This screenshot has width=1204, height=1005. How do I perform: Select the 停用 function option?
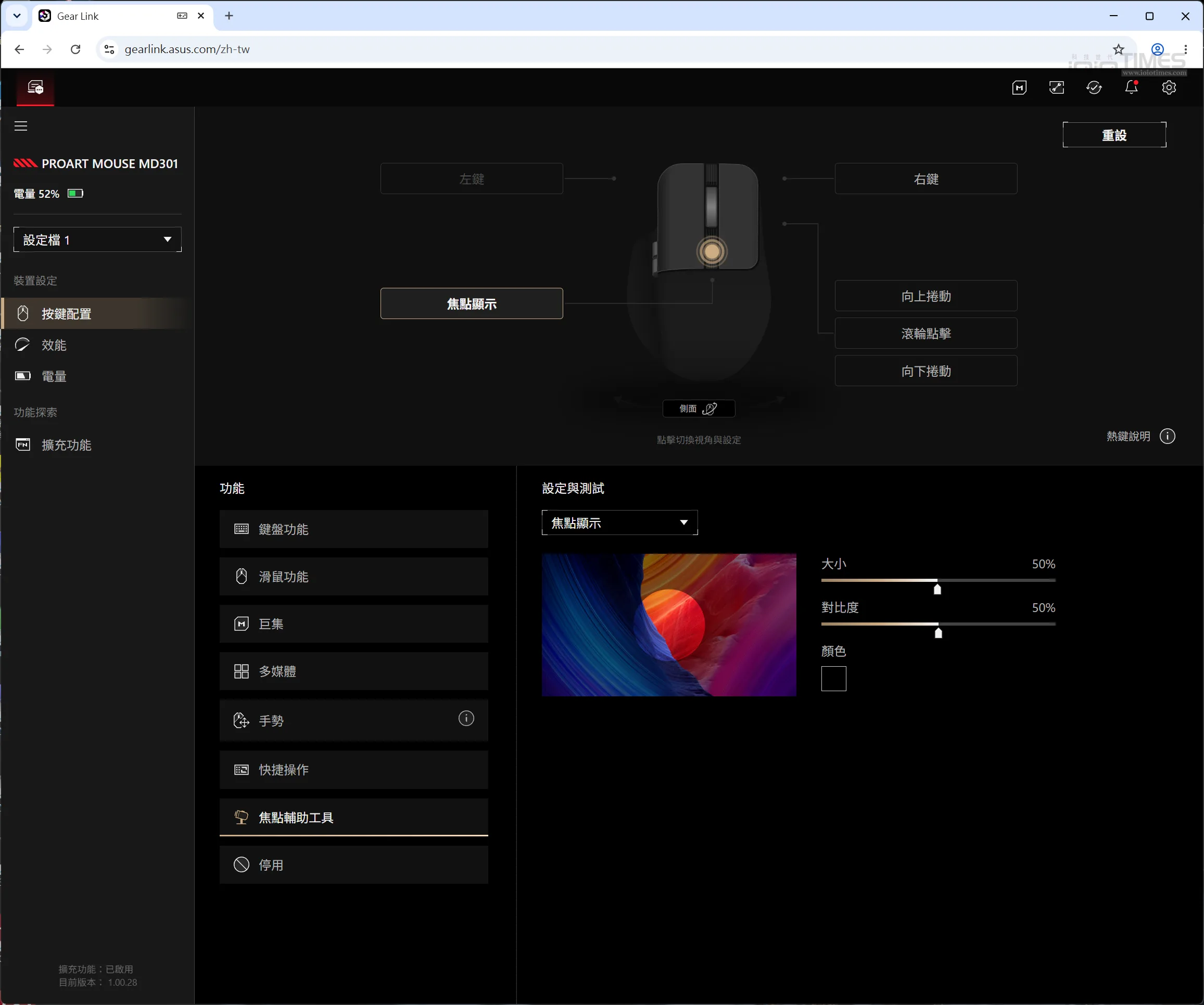tap(354, 865)
